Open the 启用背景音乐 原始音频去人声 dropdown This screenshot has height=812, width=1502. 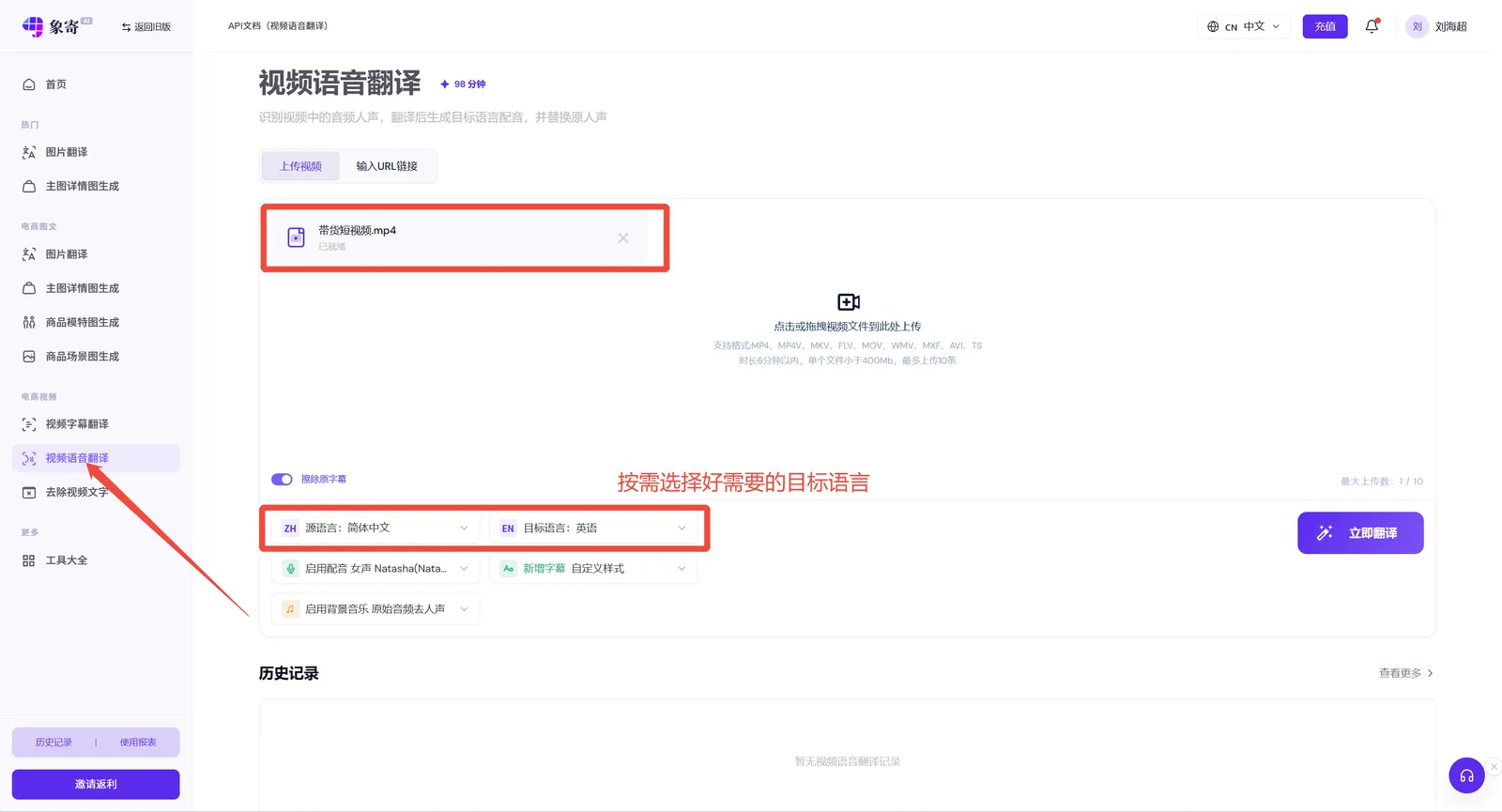click(375, 609)
